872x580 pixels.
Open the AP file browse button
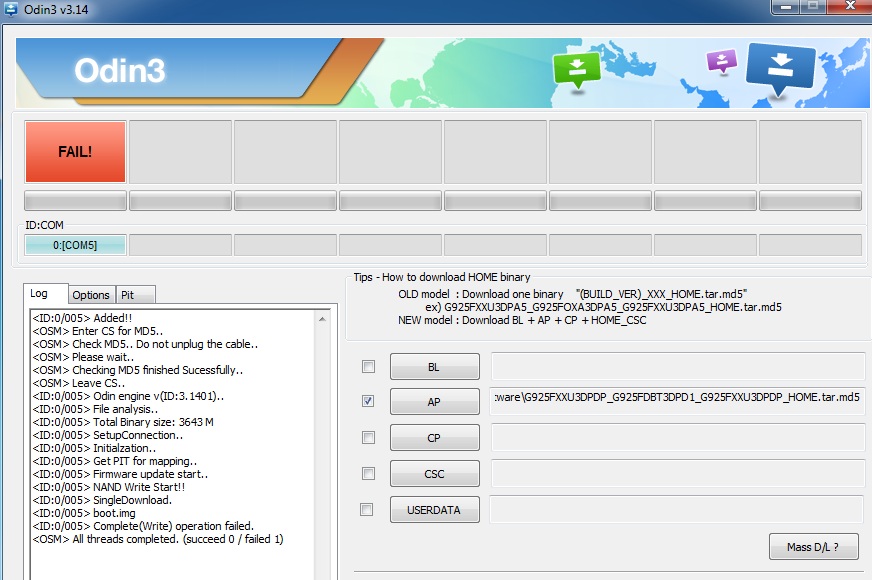[434, 401]
